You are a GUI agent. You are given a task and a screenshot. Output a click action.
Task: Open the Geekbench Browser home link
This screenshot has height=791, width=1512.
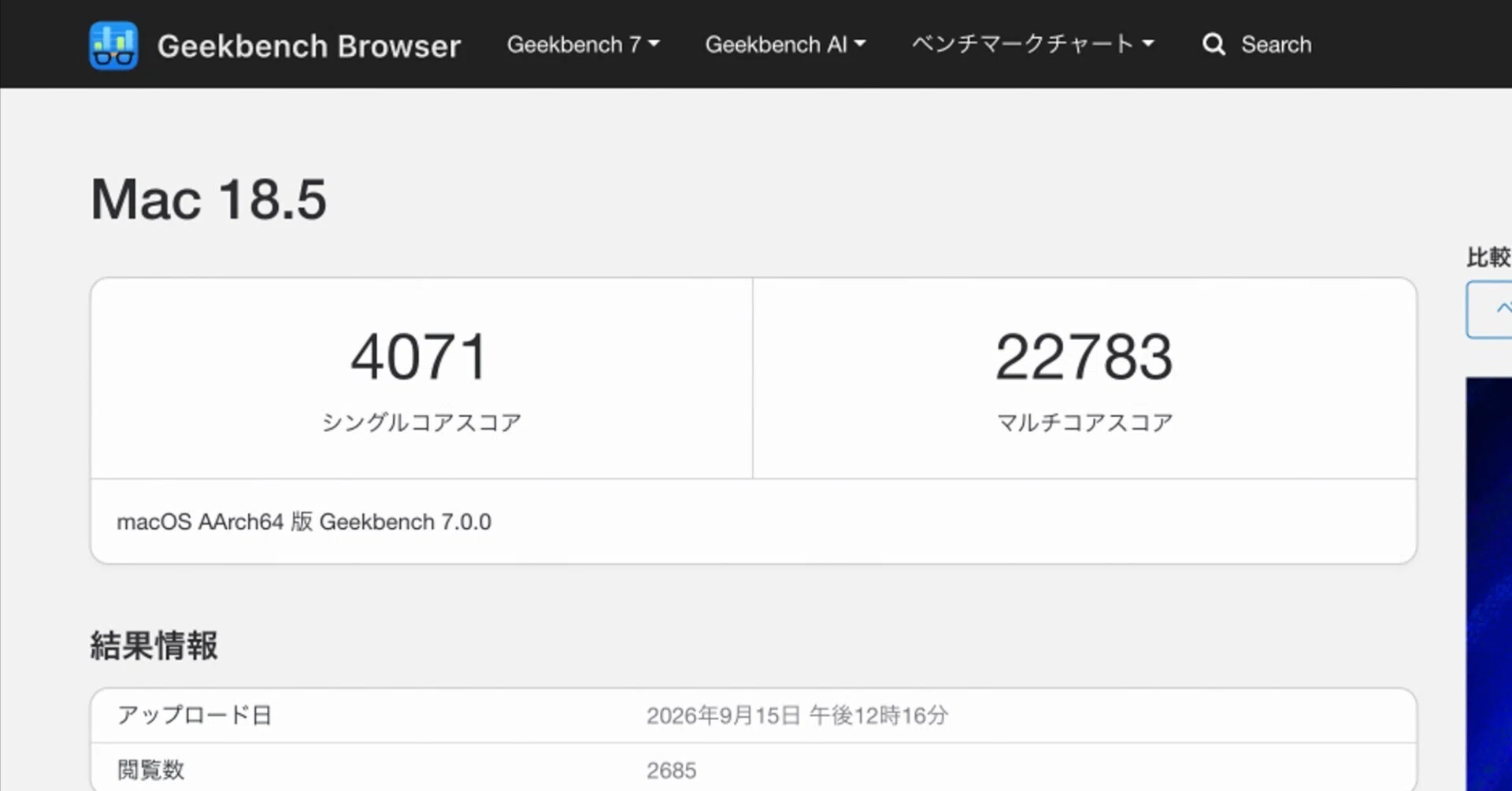point(309,46)
